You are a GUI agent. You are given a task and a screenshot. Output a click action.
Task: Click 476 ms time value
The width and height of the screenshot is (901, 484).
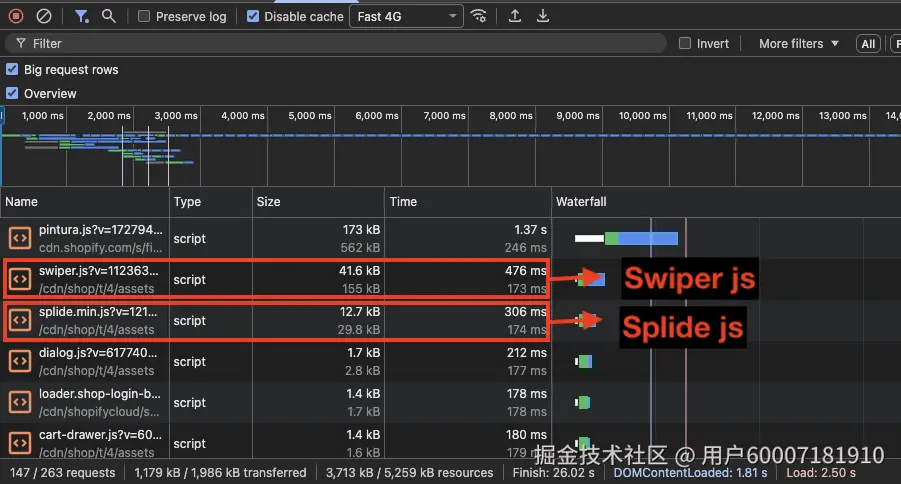pyautogui.click(x=525, y=271)
